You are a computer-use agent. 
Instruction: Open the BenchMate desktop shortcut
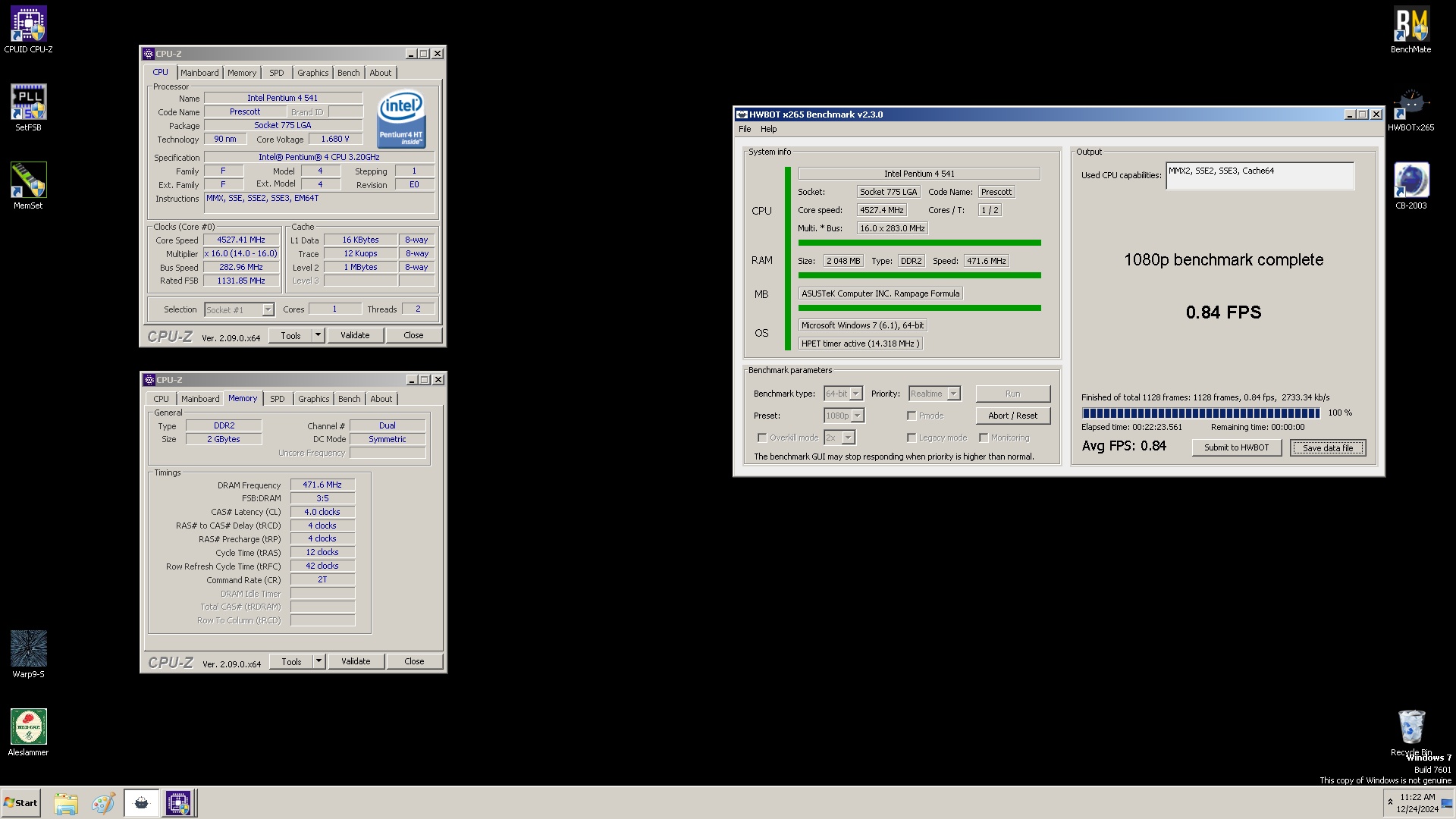[x=1410, y=30]
